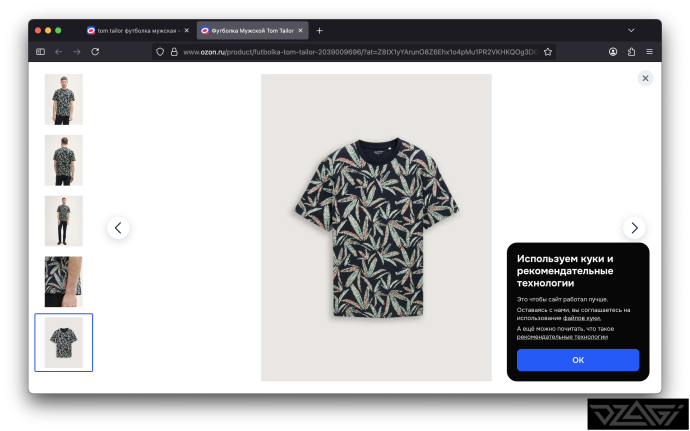The image size is (690, 431).
Task: Expand the list all tabs dropdown
Action: click(631, 30)
